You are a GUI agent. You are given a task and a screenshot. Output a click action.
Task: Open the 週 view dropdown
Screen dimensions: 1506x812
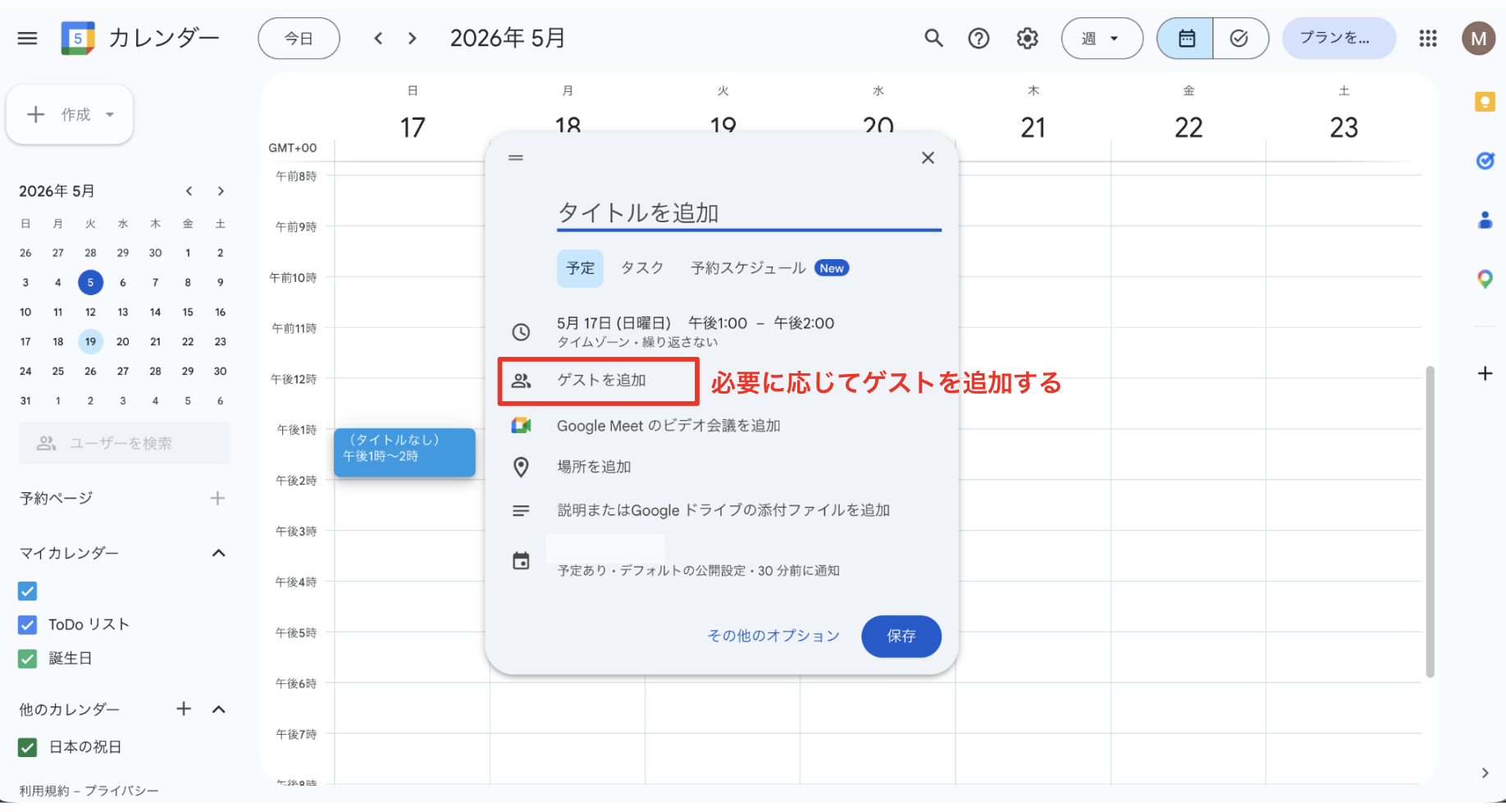(x=1102, y=39)
